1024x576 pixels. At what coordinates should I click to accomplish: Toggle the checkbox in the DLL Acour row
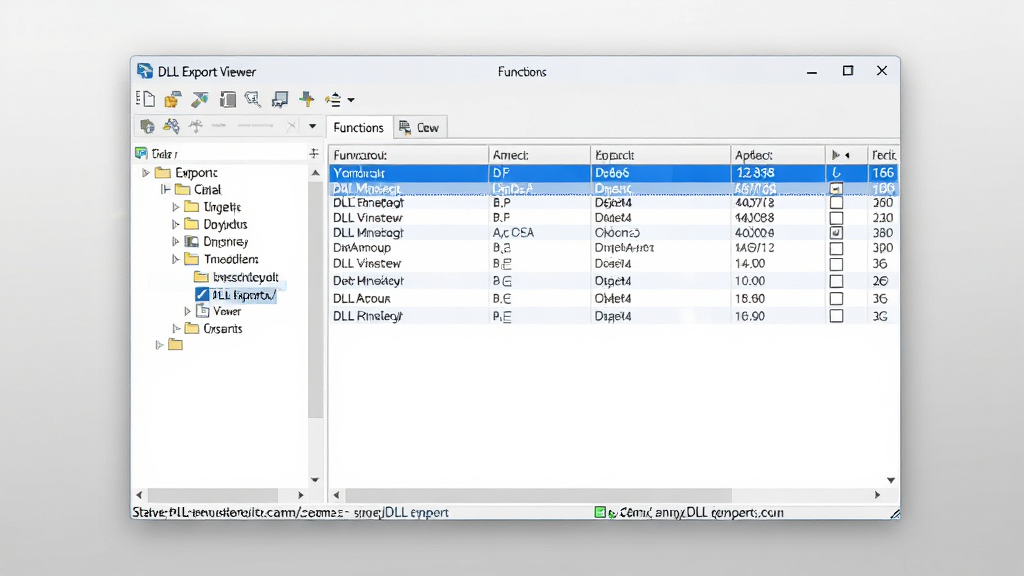point(836,298)
